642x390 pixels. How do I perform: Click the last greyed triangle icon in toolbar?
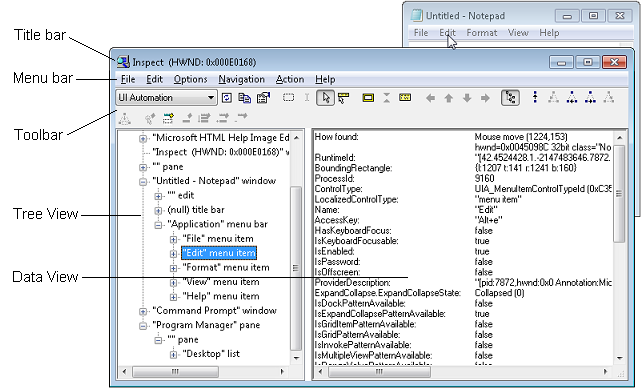coord(609,97)
